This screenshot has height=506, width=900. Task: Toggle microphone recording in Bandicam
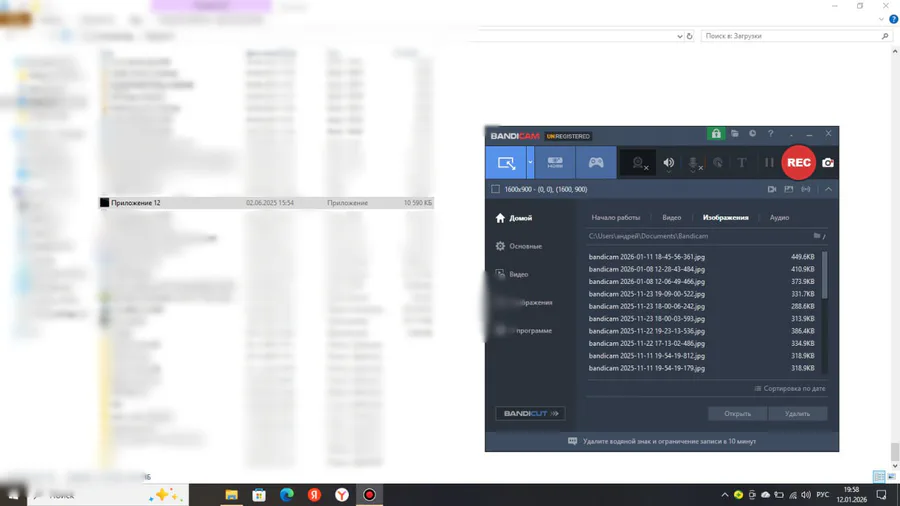coord(693,164)
